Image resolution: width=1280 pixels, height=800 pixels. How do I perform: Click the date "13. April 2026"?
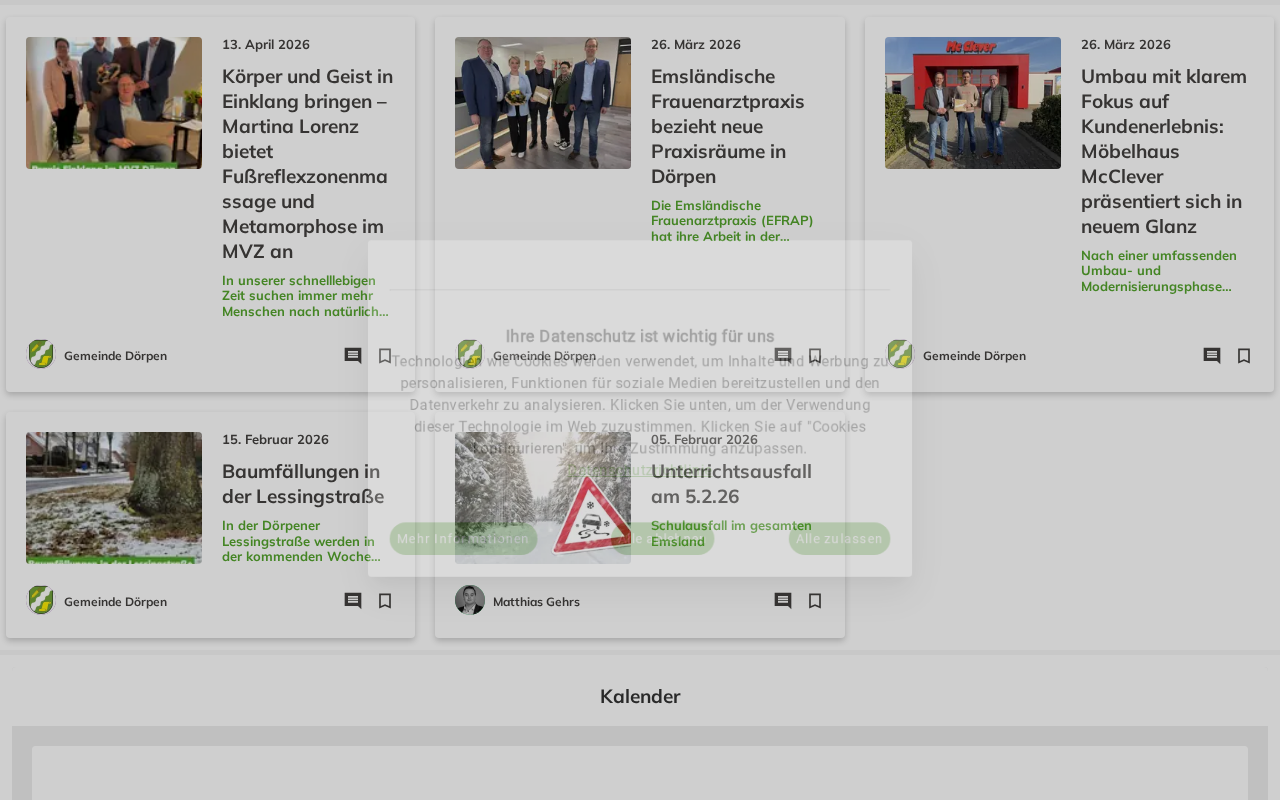pyautogui.click(x=266, y=45)
